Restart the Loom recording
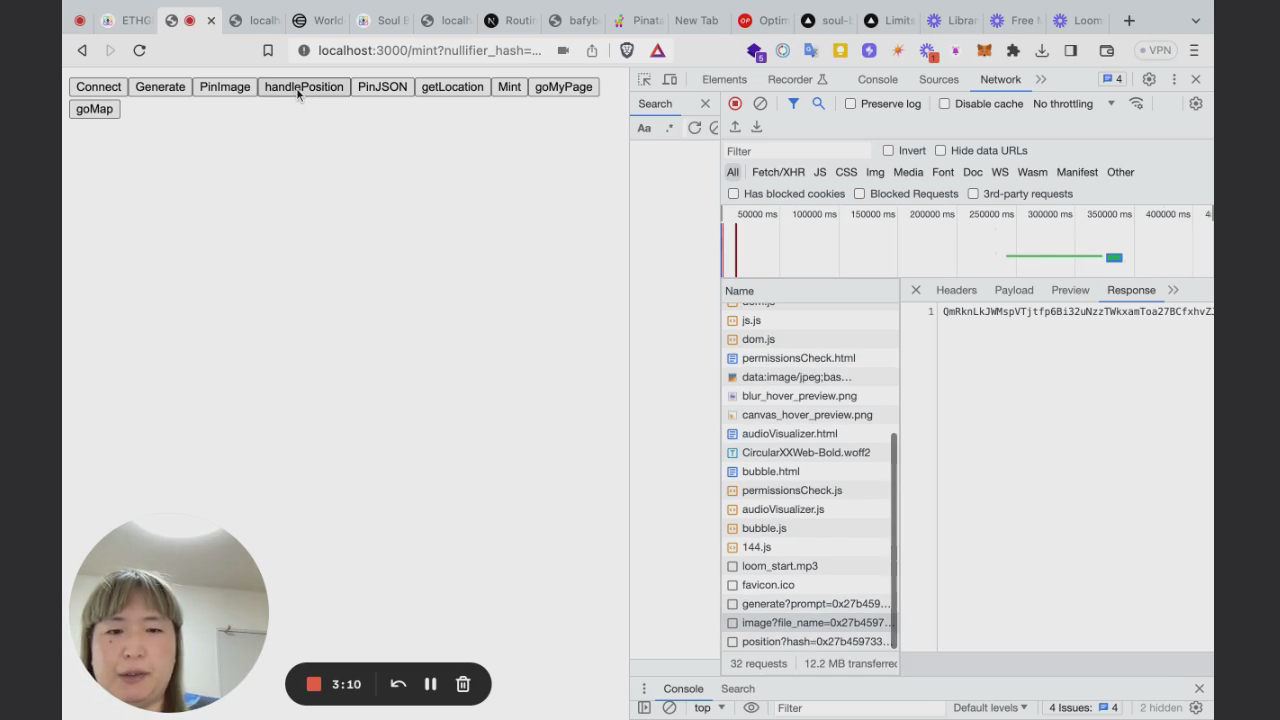Image resolution: width=1280 pixels, height=720 pixels. tap(398, 684)
